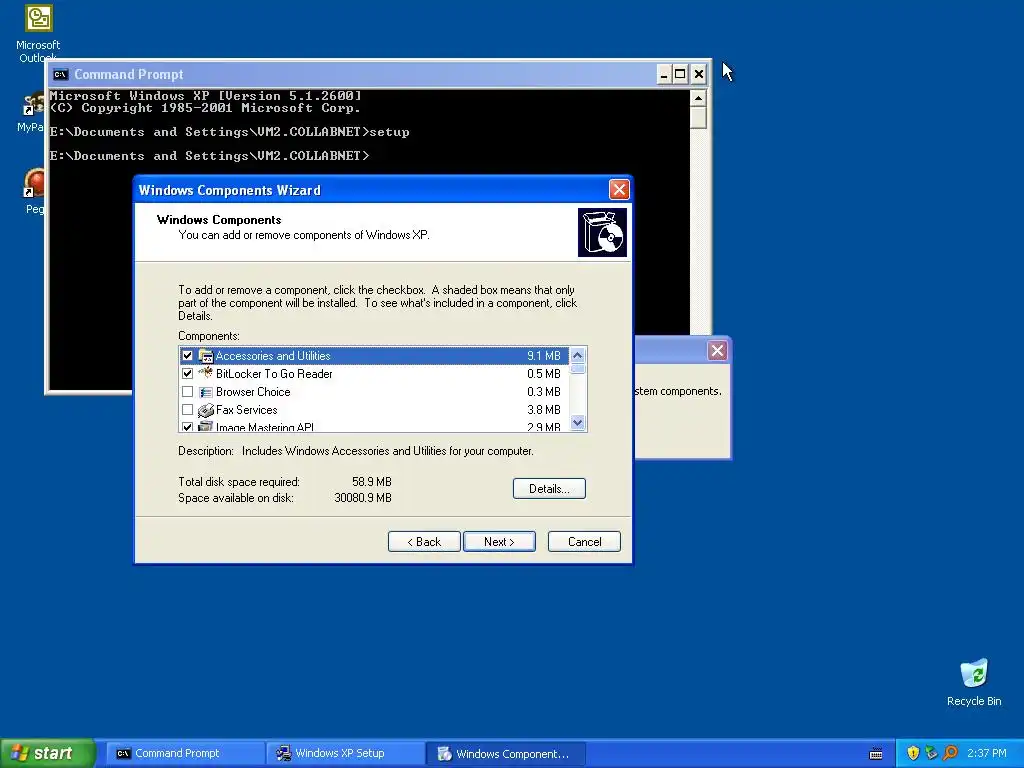
Task: Close the dialog behind the wizard
Action: click(x=717, y=351)
